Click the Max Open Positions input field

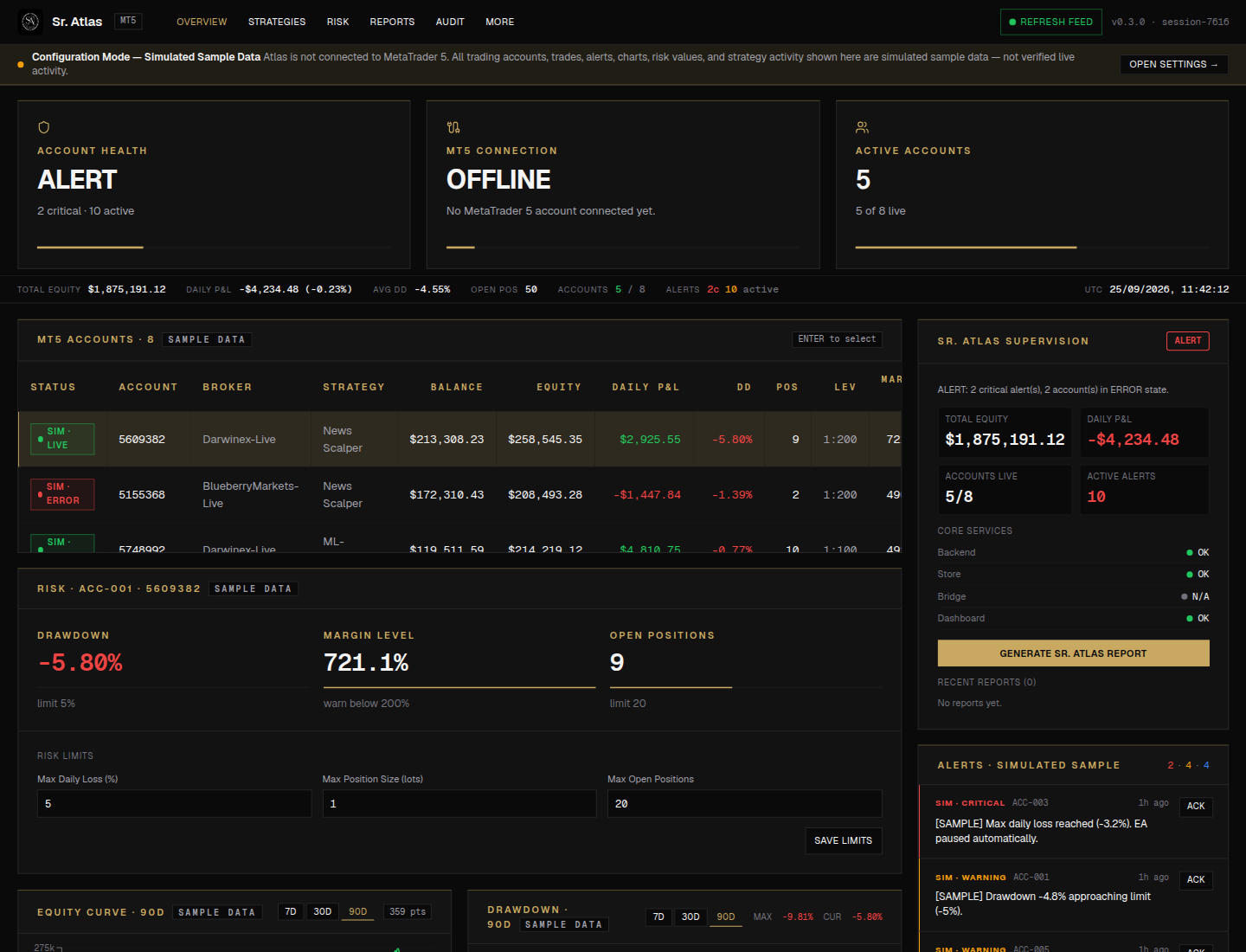744,803
